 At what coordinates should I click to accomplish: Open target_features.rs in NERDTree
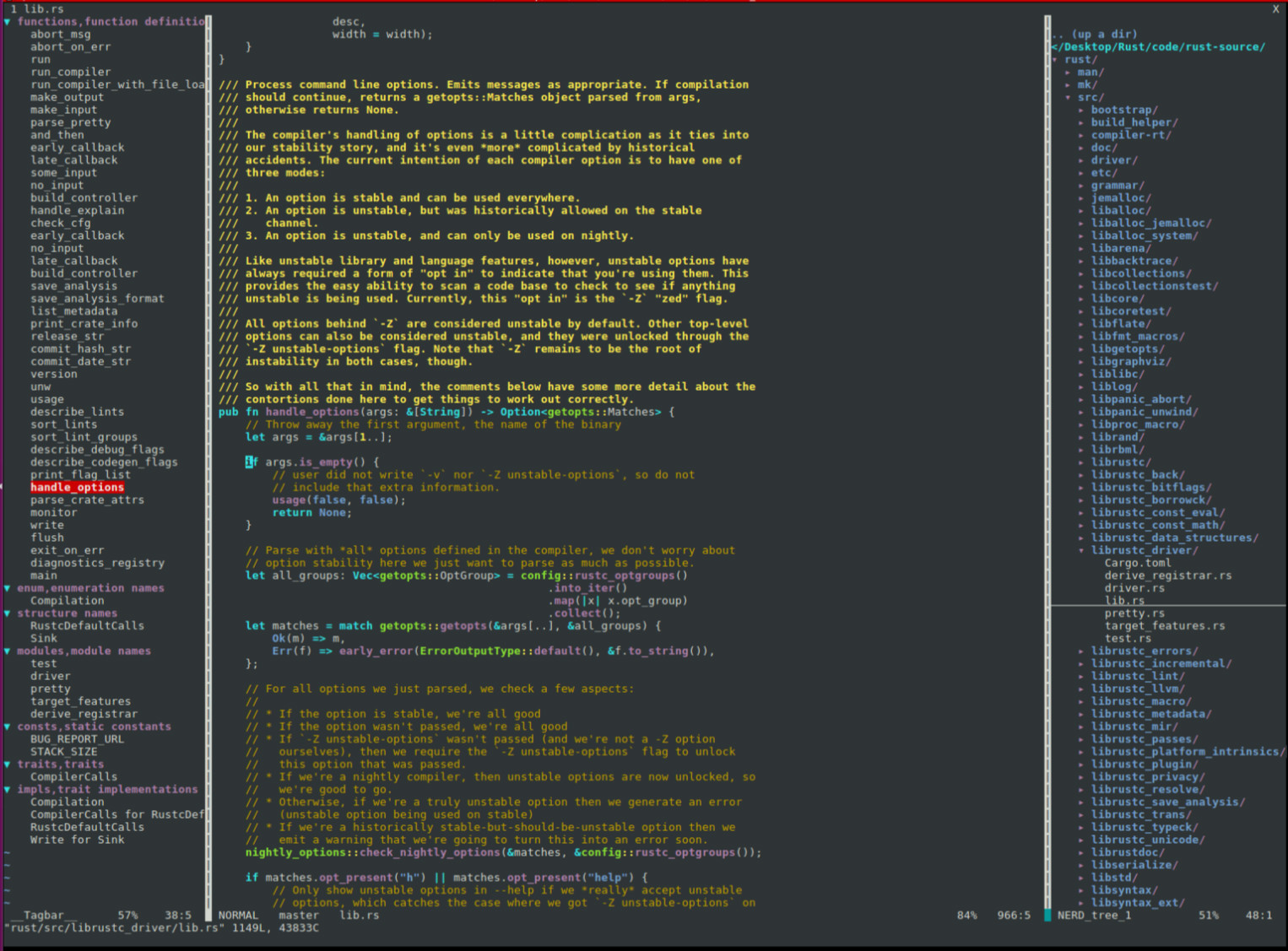[1165, 626]
